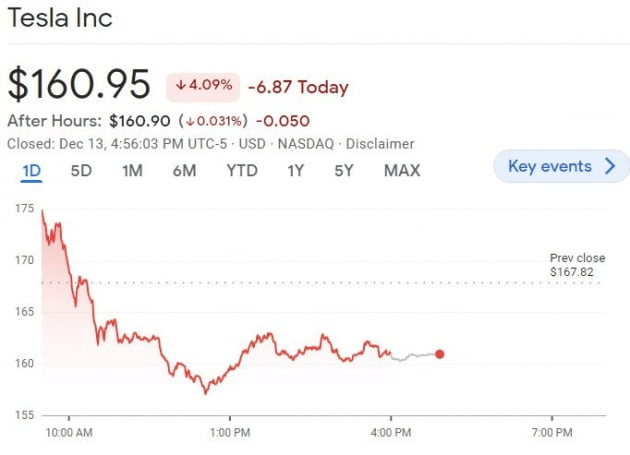Show the MAX price history
The height and width of the screenshot is (455, 630).
coord(401,170)
